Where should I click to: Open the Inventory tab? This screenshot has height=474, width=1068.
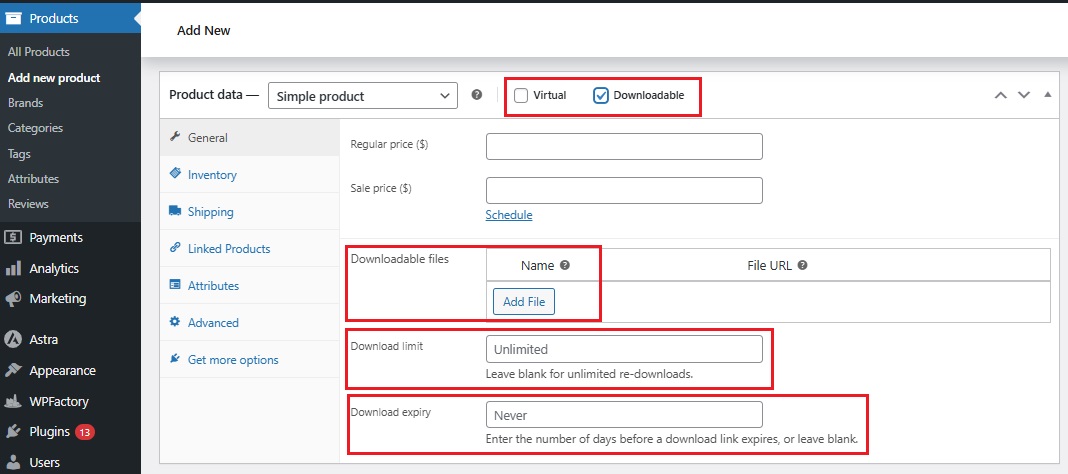[x=249, y=175]
